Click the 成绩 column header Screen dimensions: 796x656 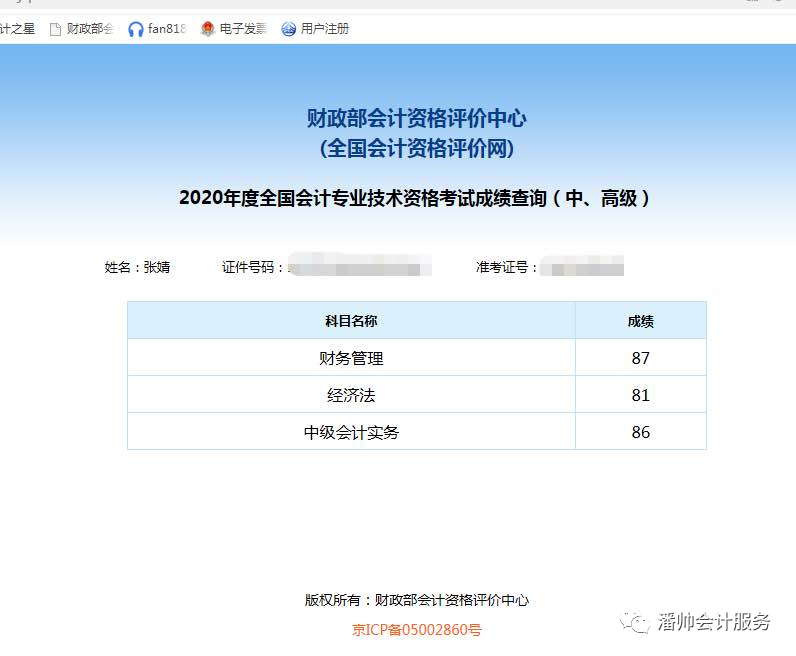click(x=641, y=320)
